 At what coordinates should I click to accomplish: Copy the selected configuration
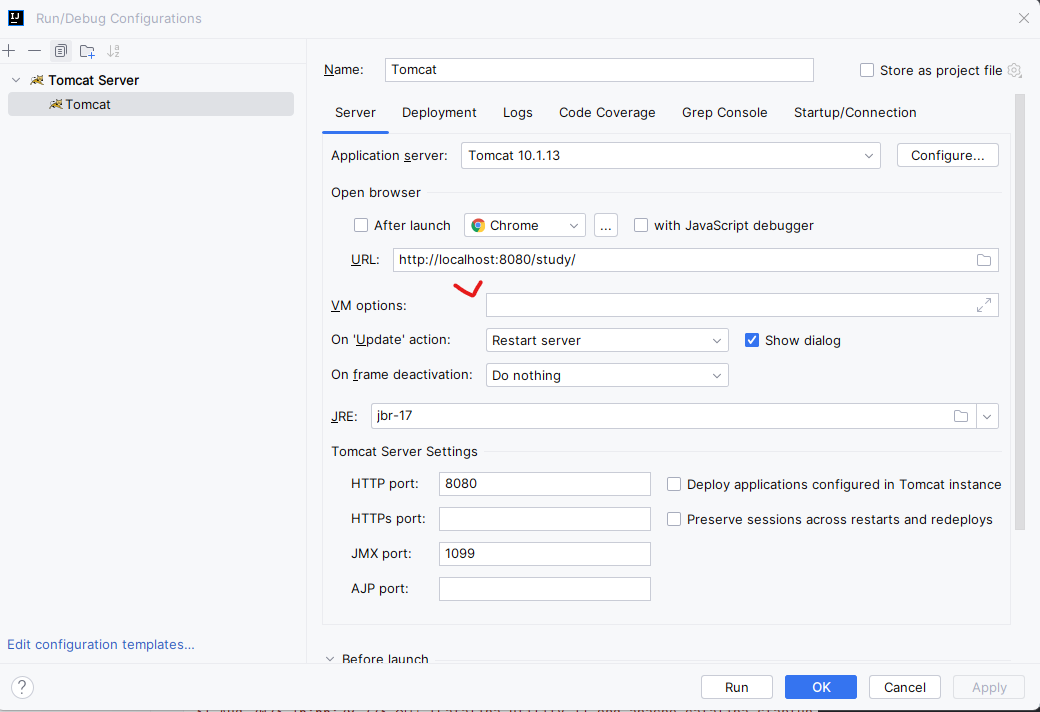pyautogui.click(x=60, y=50)
